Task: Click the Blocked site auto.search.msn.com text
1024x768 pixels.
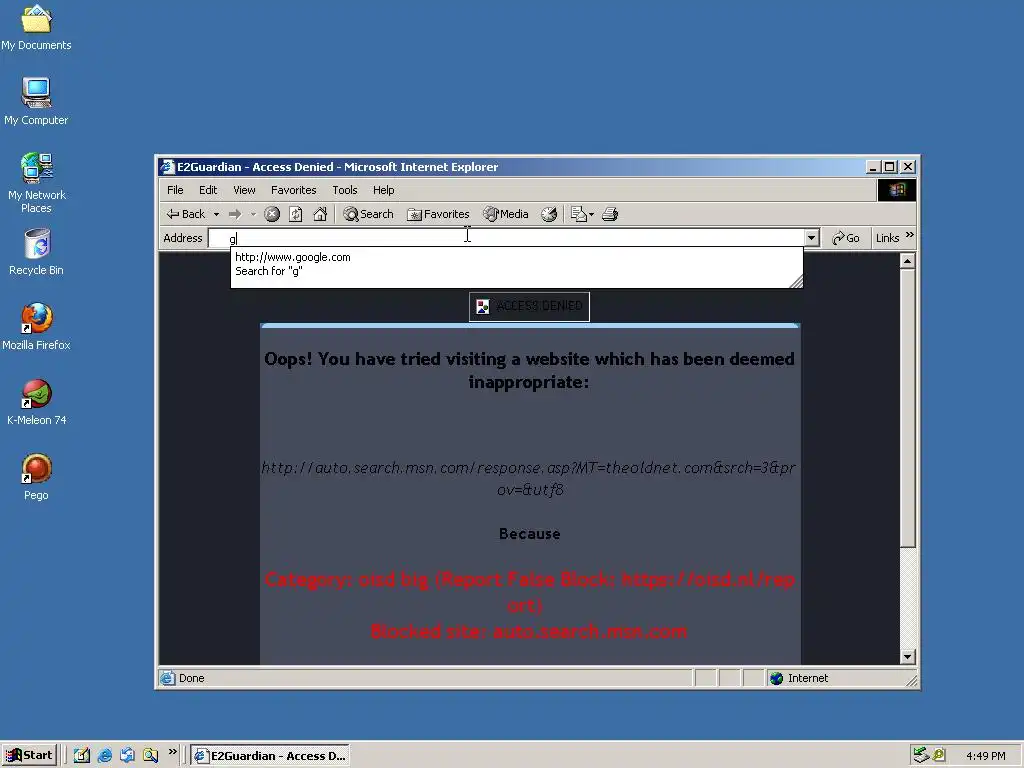Action: coord(529,632)
